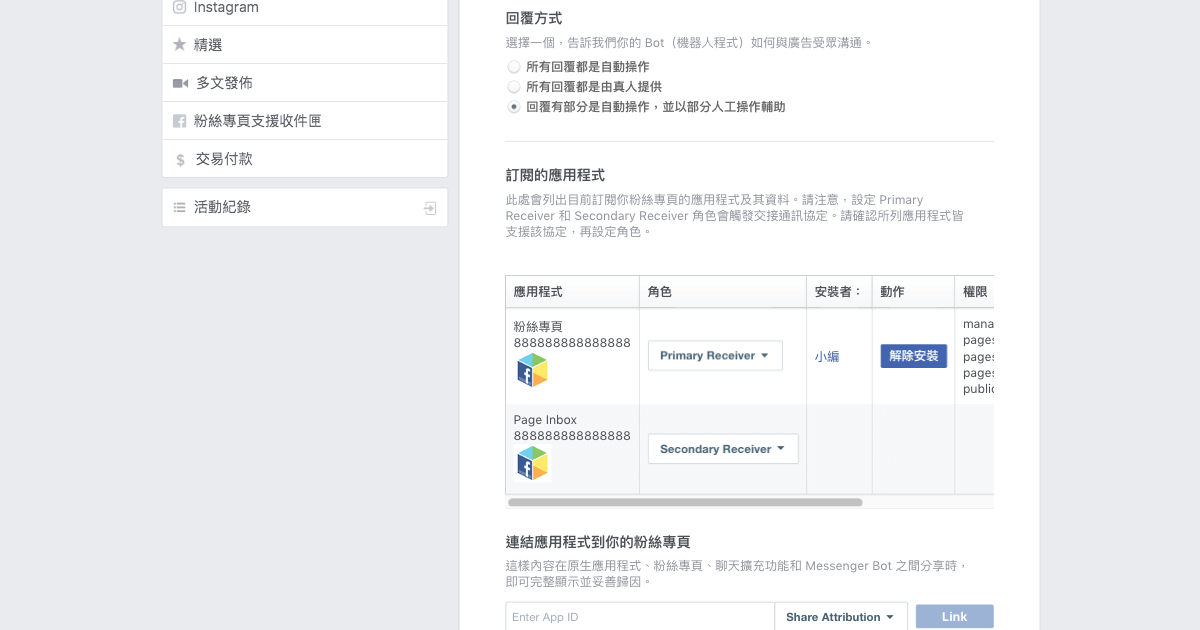The width and height of the screenshot is (1200, 630).
Task: Open the Secondary Receiver role dropdown
Action: point(722,449)
